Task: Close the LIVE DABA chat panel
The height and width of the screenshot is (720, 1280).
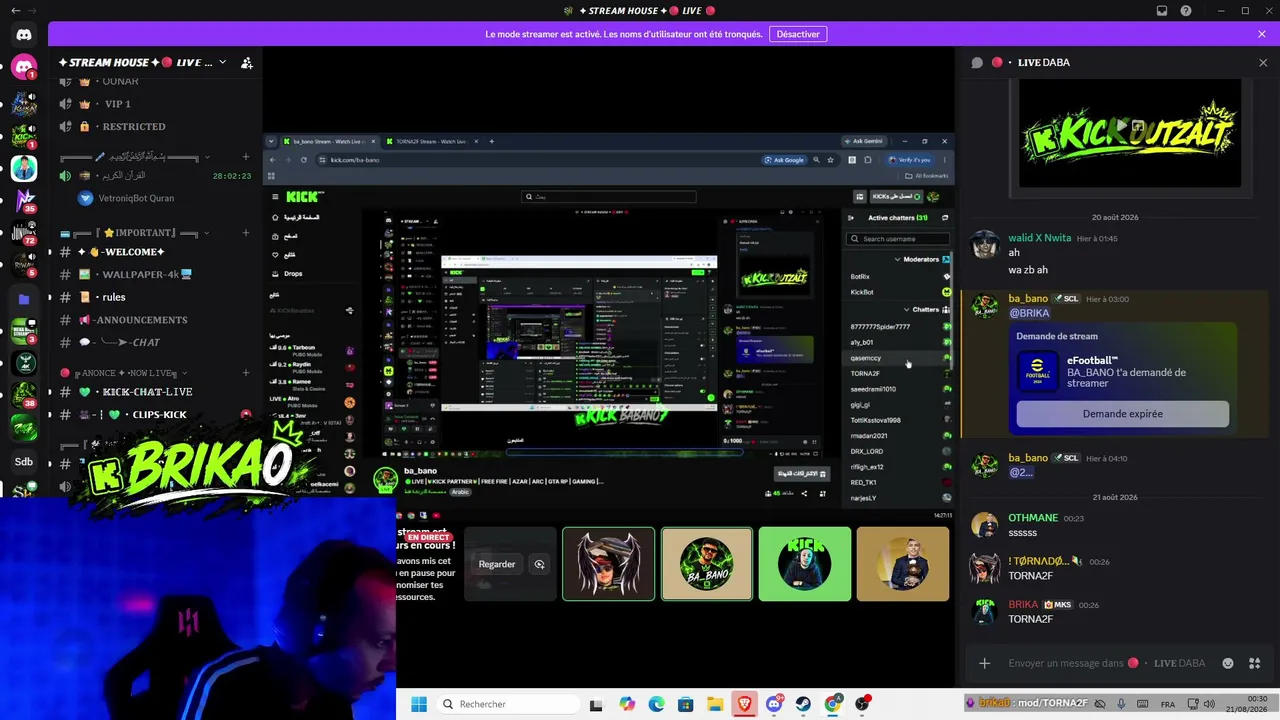Action: (x=1262, y=62)
